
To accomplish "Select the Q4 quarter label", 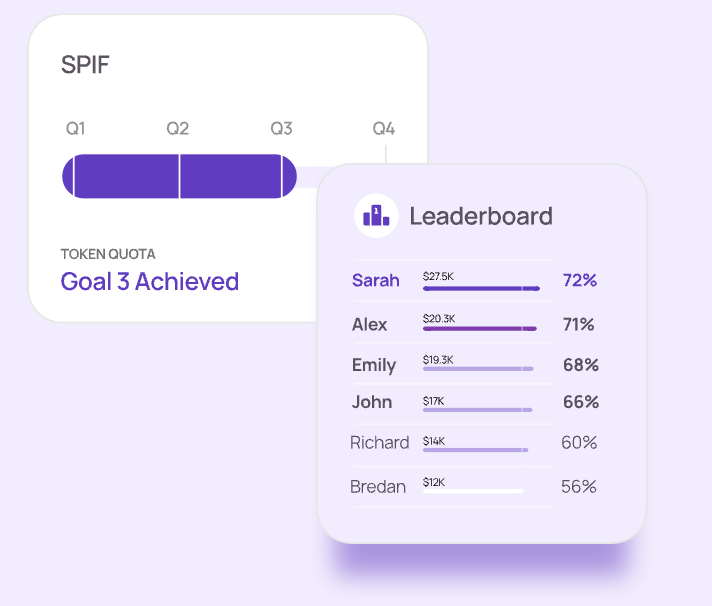I will [384, 129].
